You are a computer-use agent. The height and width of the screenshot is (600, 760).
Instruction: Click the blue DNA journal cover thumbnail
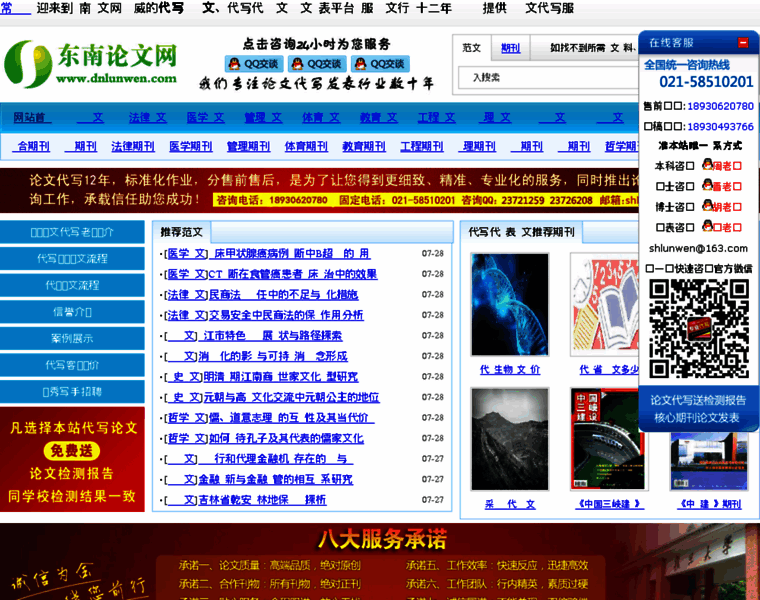coord(509,304)
